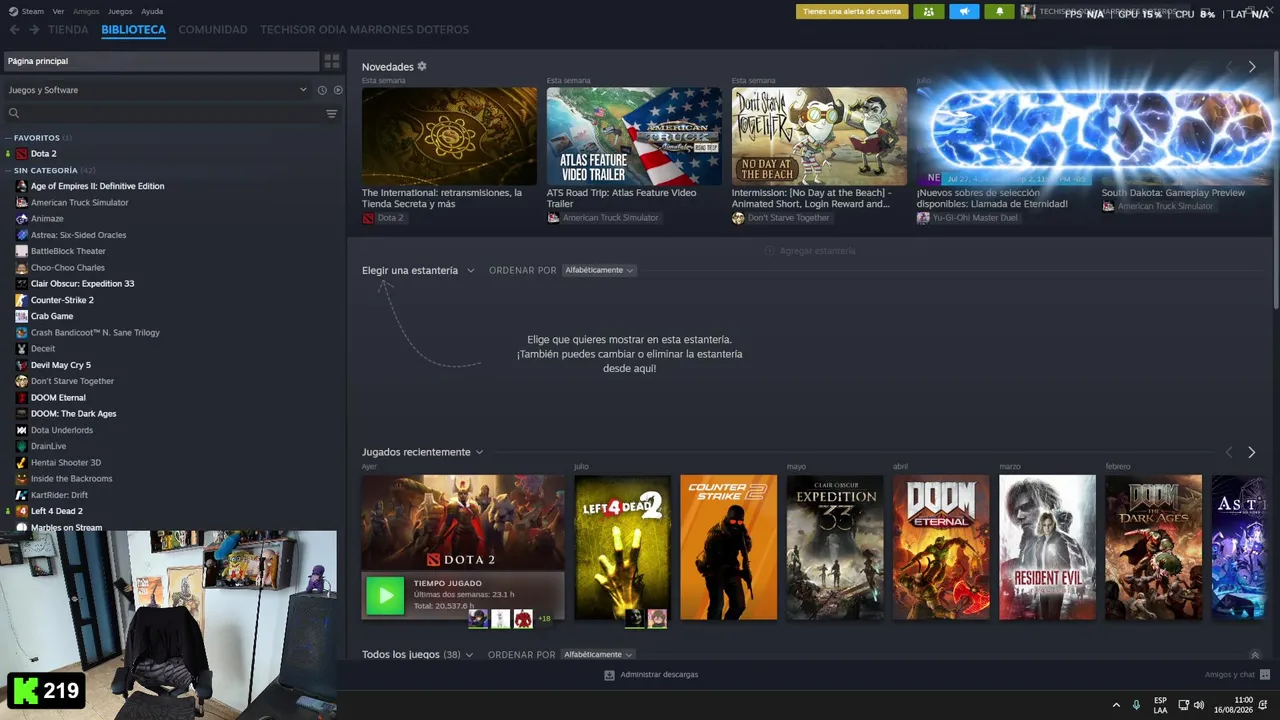
Task: Select Resident Evil cover in recently played
Action: 1047,547
